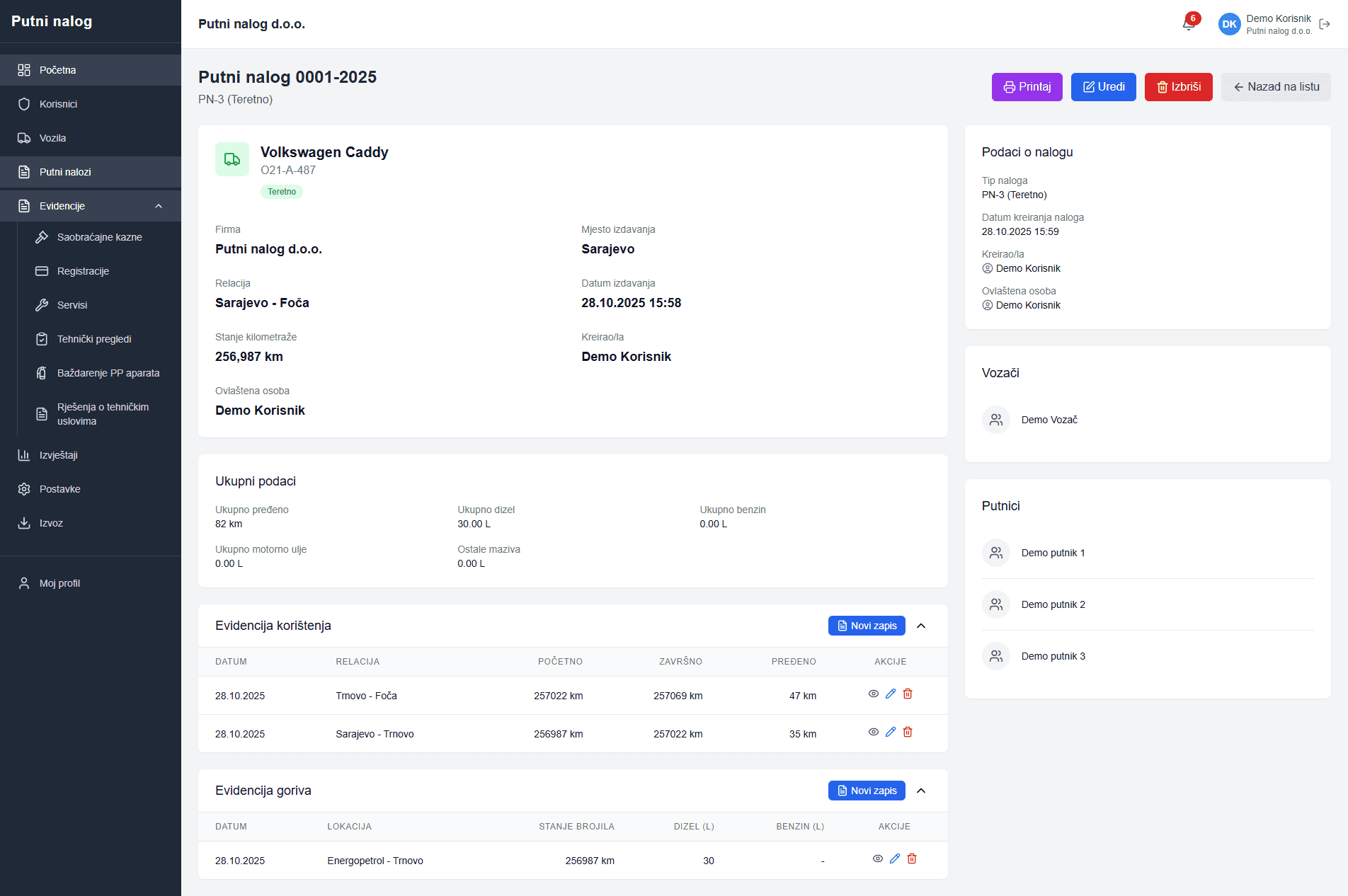Delete the Sarajevo - Trnovo usage record
This screenshot has width=1348, height=896.
908,733
